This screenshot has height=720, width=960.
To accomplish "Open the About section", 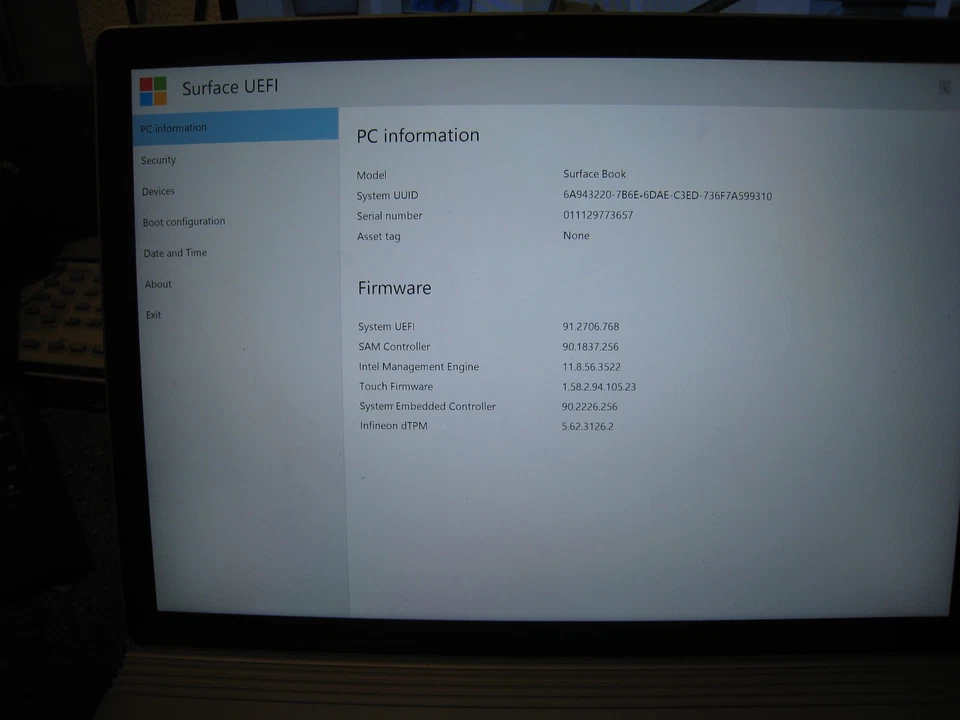I will click(157, 284).
